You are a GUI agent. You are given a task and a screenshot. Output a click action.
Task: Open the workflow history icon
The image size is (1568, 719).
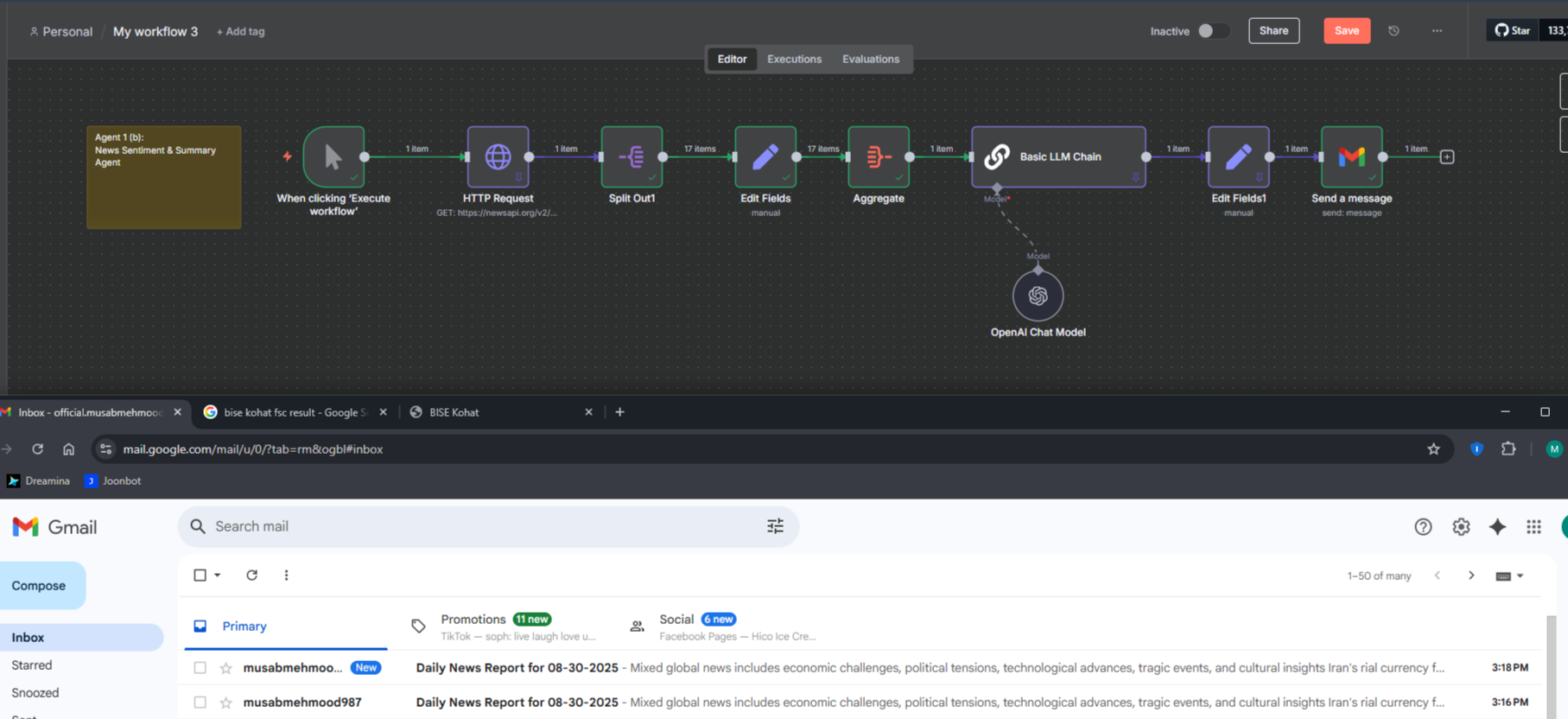pos(1393,31)
